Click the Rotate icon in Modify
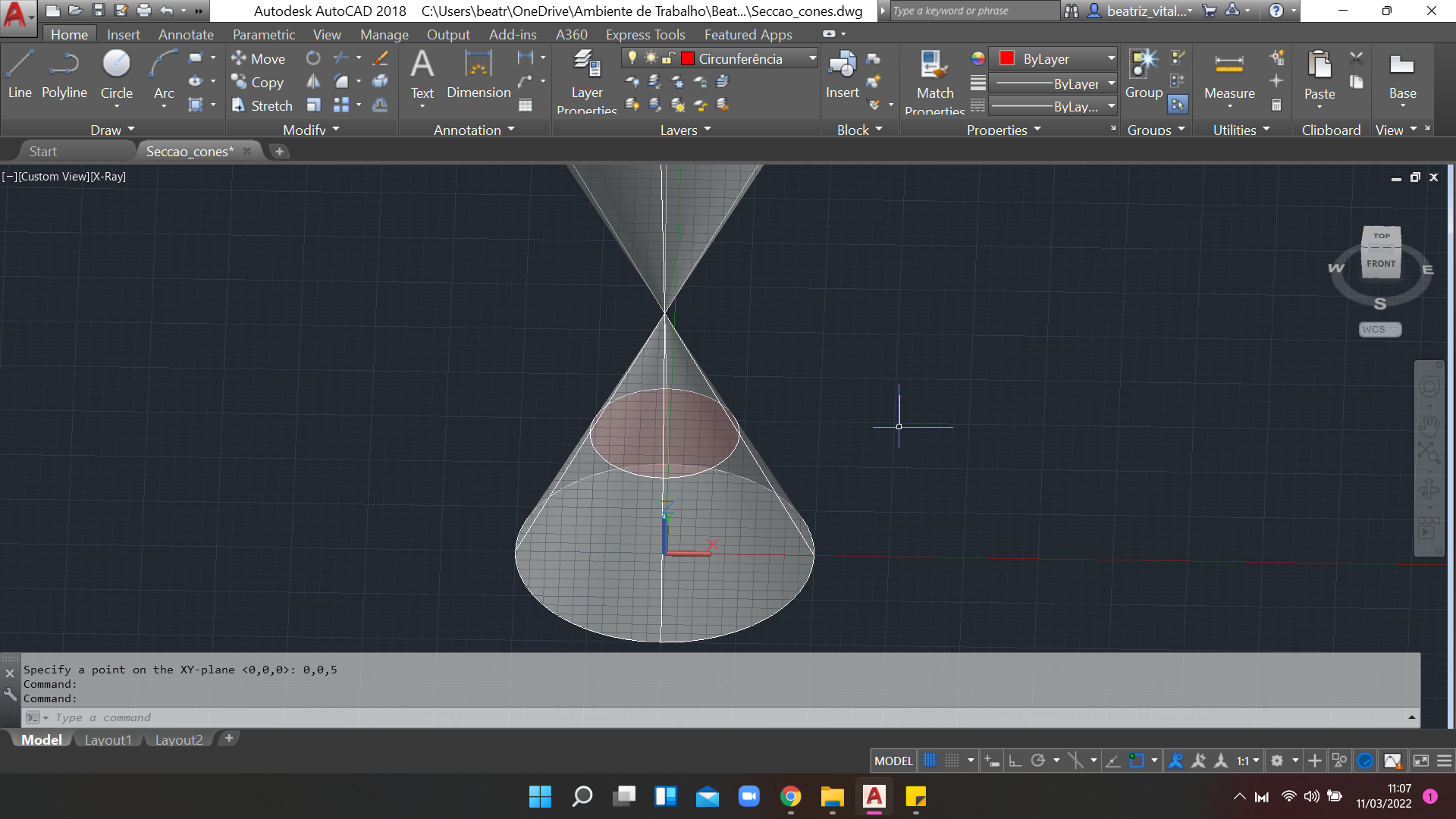The height and width of the screenshot is (819, 1456). click(313, 58)
